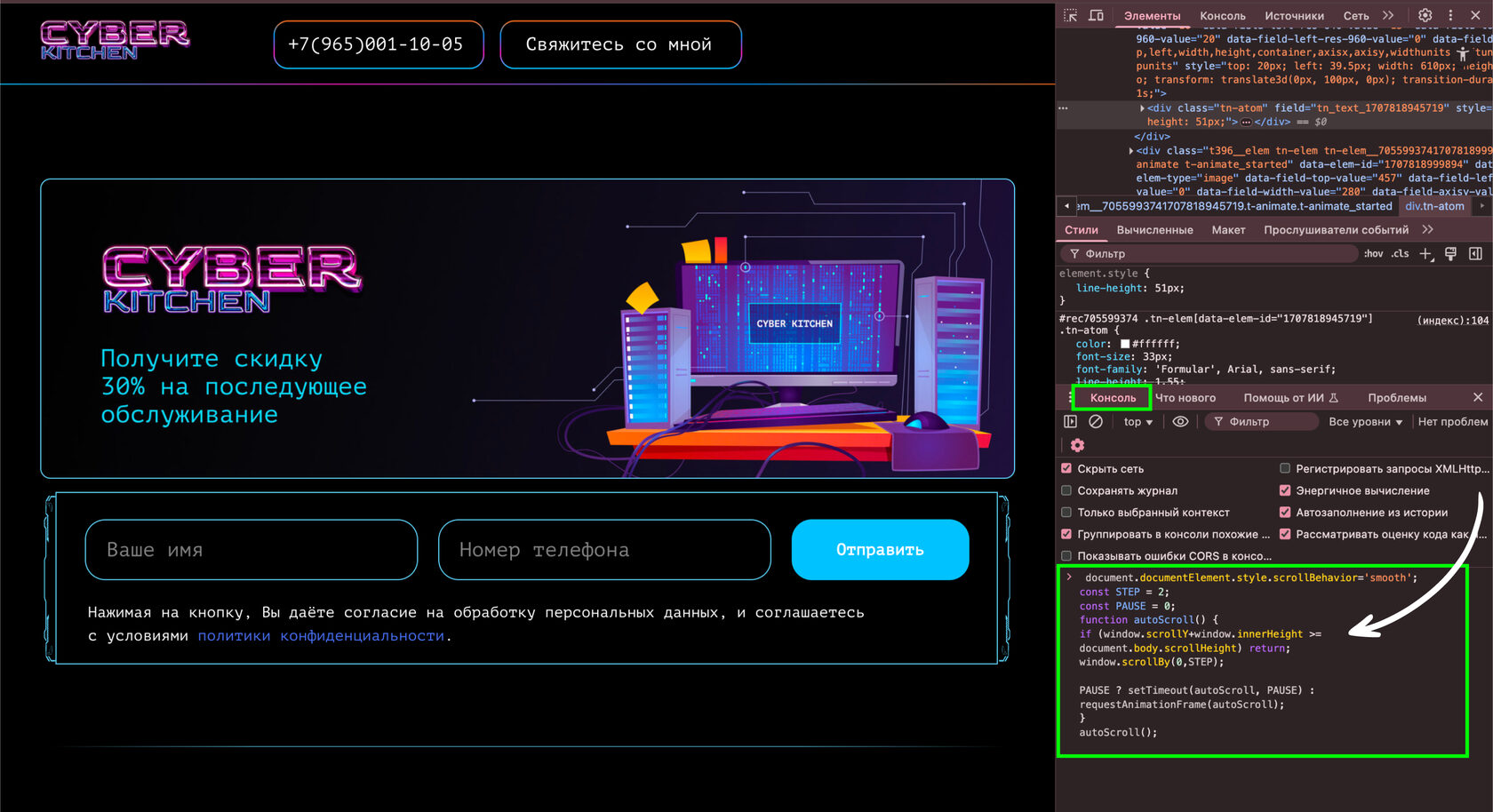Enable Сохранять журнал checkbox
Image resolution: width=1493 pixels, height=812 pixels.
point(1066,490)
